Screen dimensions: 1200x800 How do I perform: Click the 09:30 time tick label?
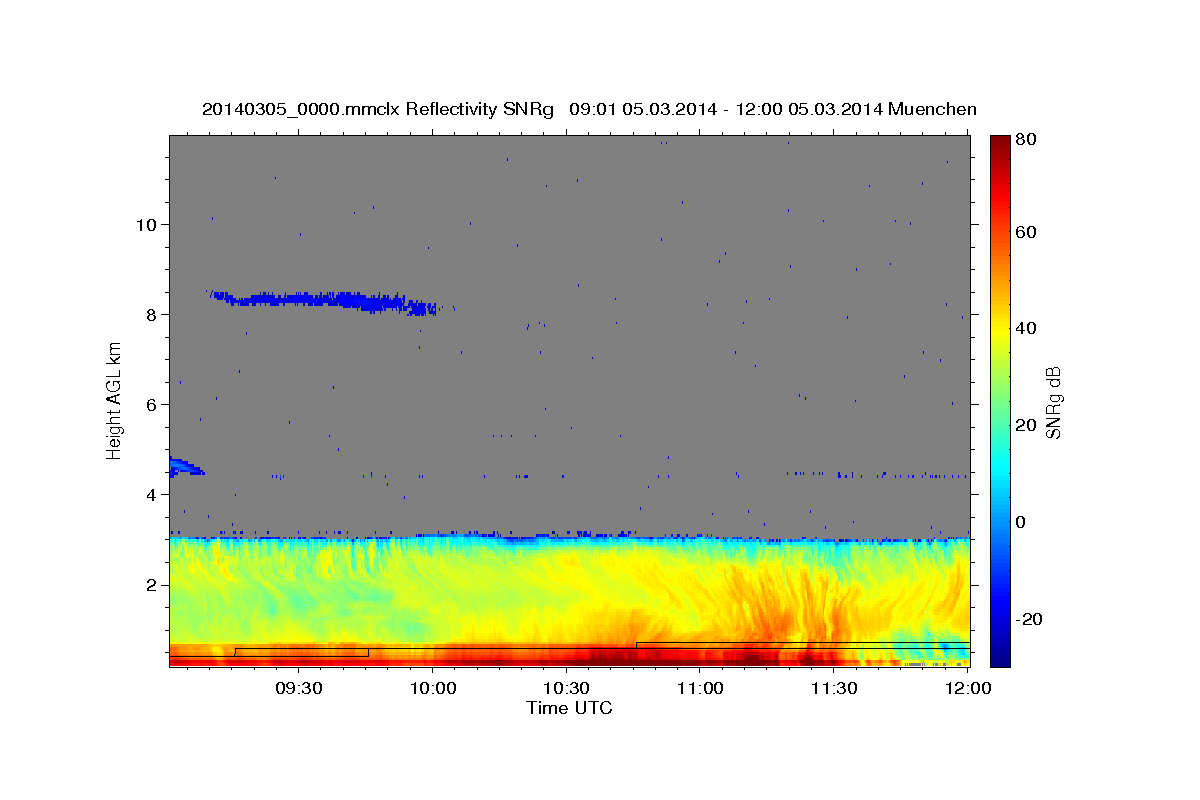[x=299, y=689]
